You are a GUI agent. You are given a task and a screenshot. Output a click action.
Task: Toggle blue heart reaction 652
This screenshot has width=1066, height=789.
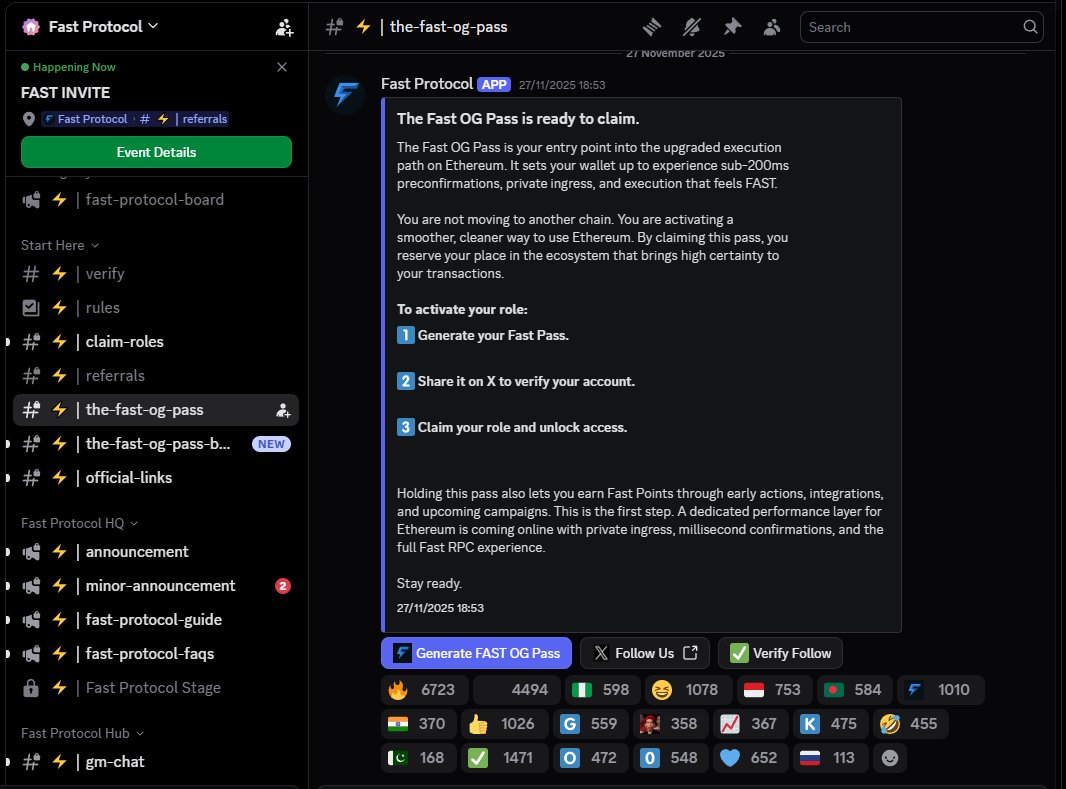(x=751, y=758)
